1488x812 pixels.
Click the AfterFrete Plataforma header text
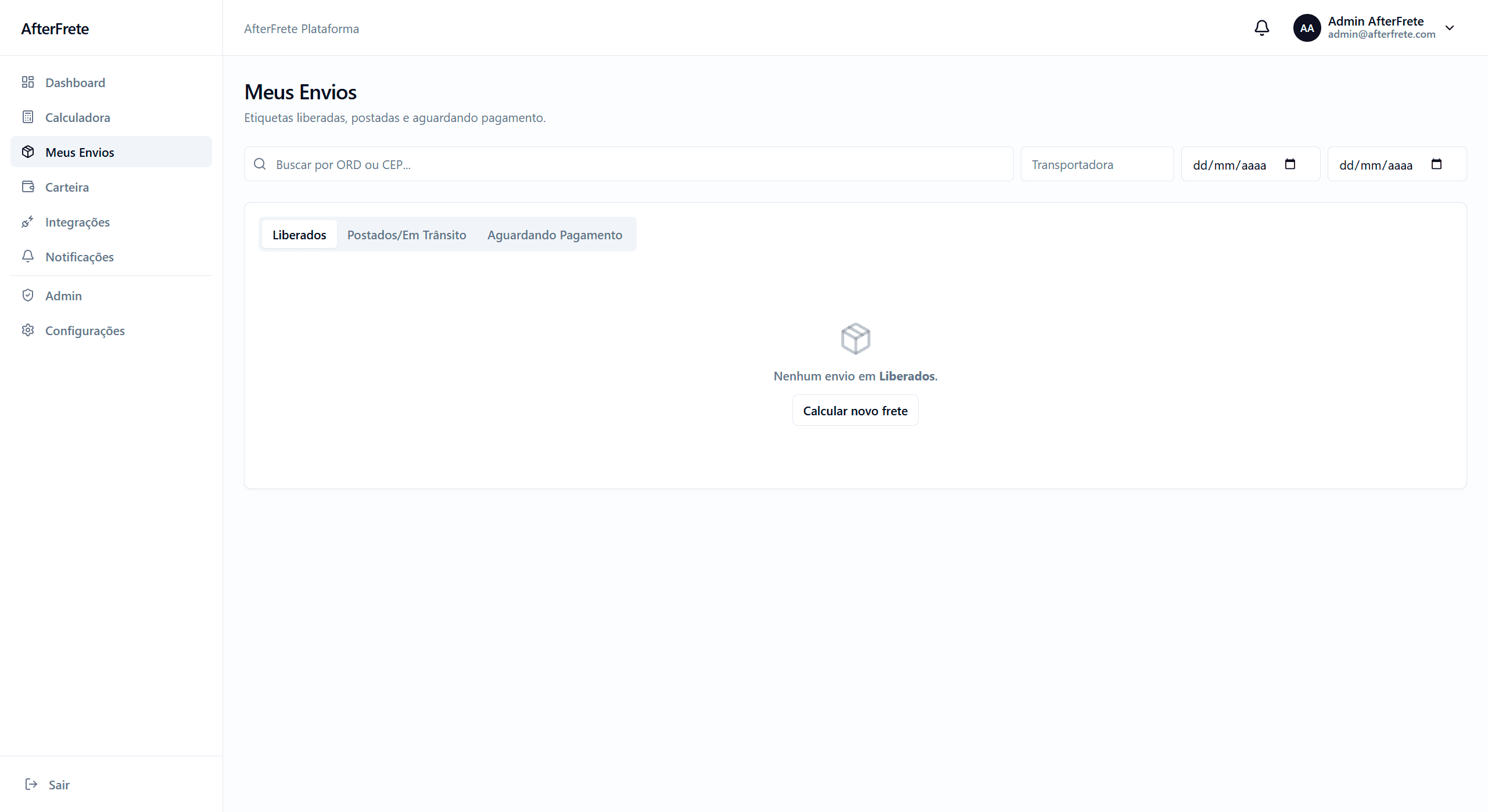pos(302,28)
